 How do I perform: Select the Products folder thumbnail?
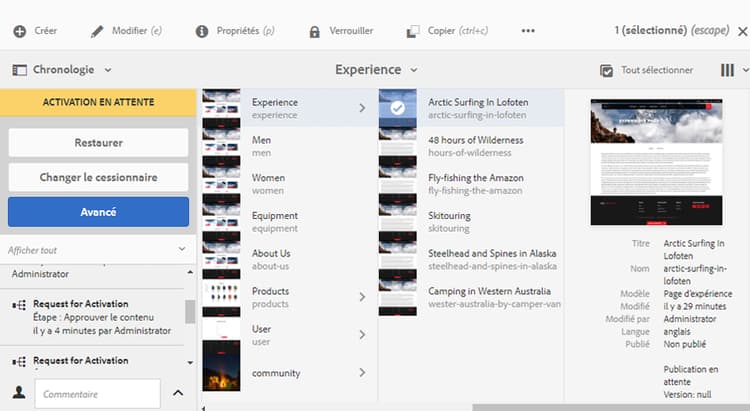221,297
